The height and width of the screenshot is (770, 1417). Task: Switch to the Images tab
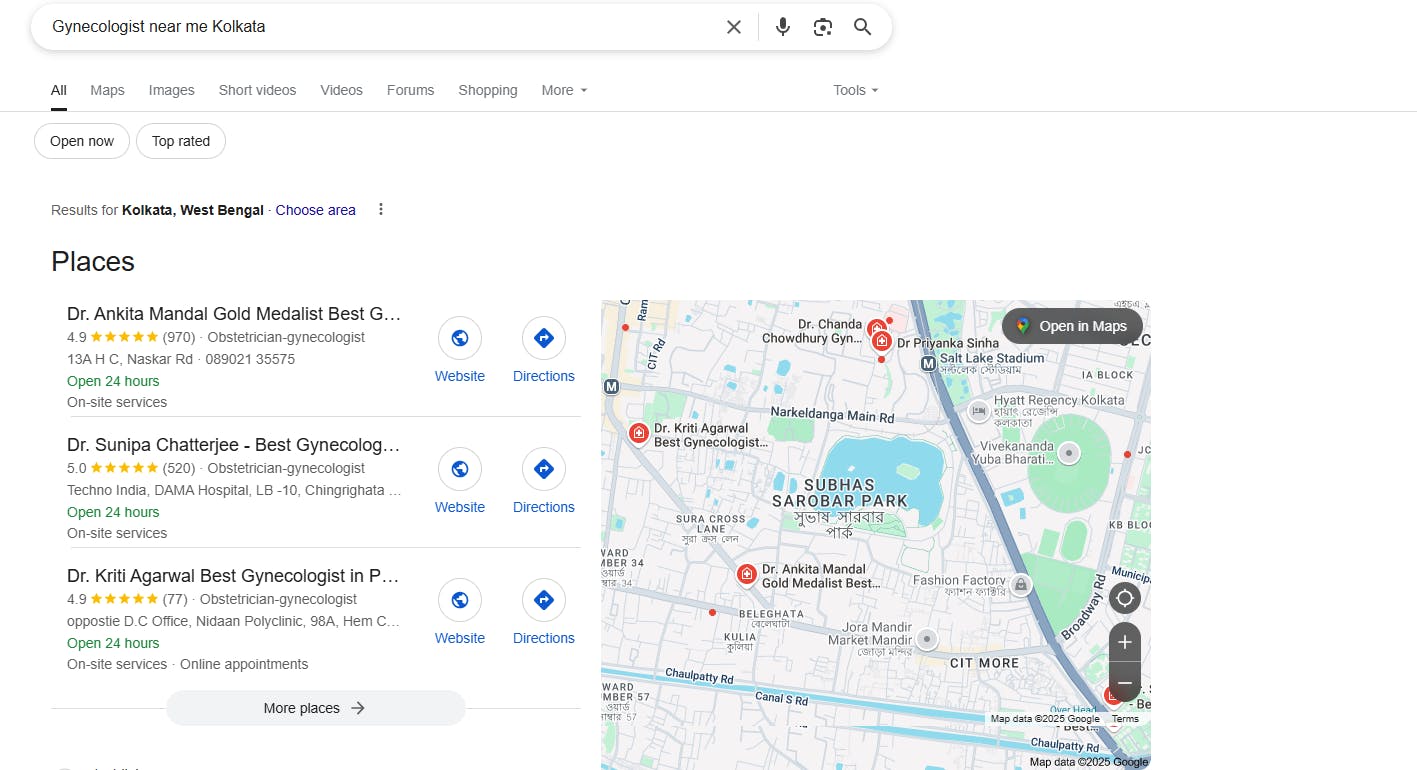pyautogui.click(x=172, y=90)
